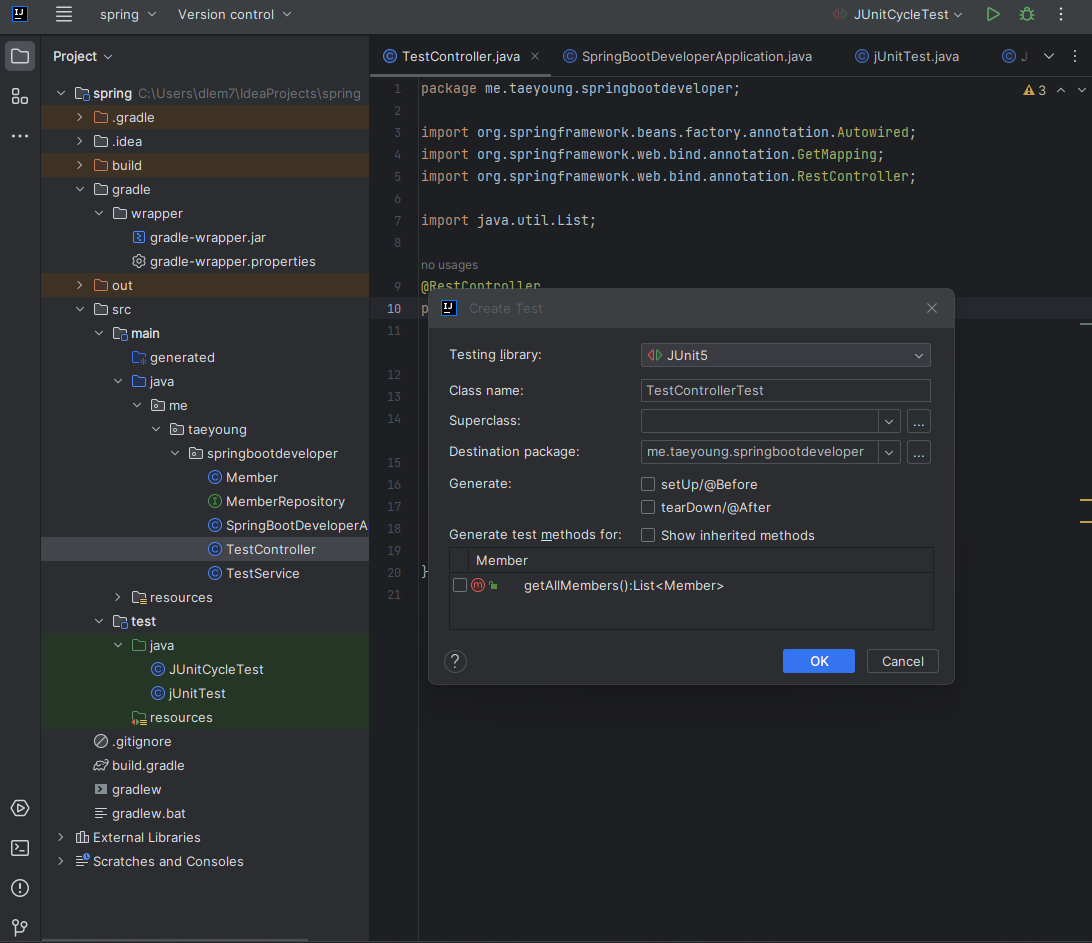
Task: Select gradle-wrapper.properties file
Action: coord(233,261)
